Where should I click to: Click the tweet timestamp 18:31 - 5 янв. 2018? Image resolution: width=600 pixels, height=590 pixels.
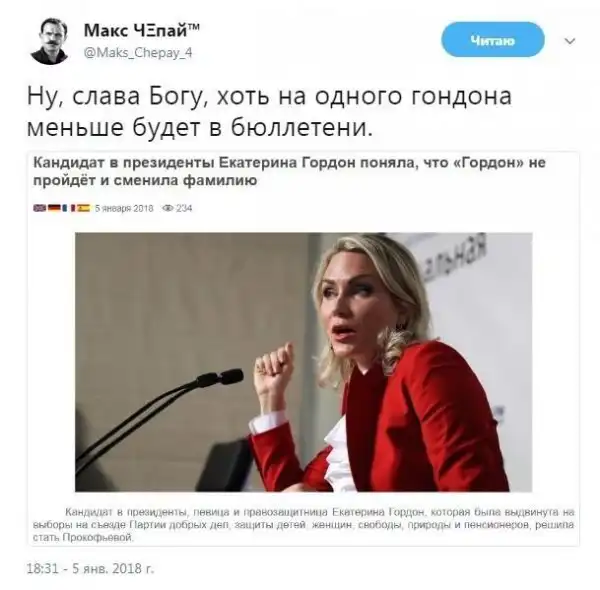pyautogui.click(x=90, y=569)
